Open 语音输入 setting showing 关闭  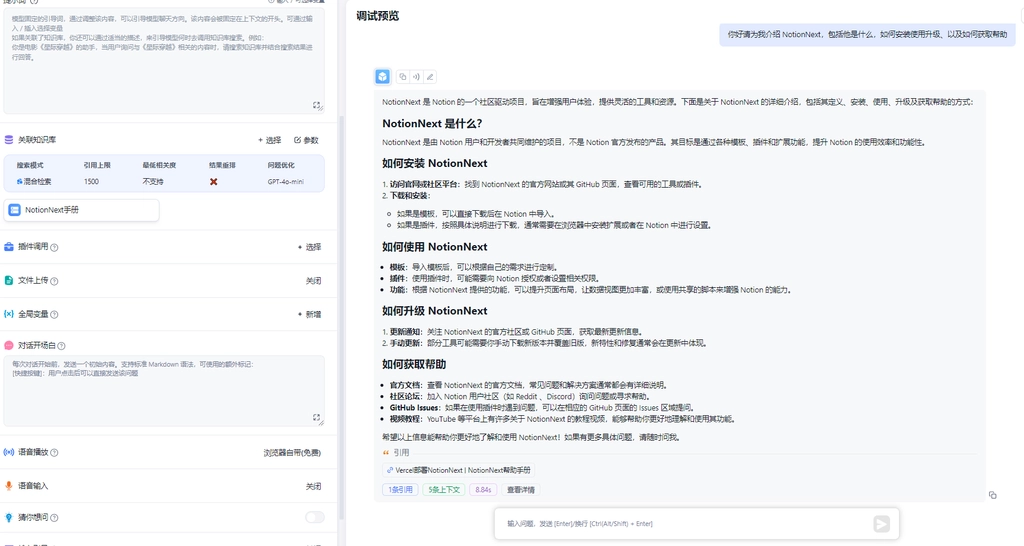(313, 487)
